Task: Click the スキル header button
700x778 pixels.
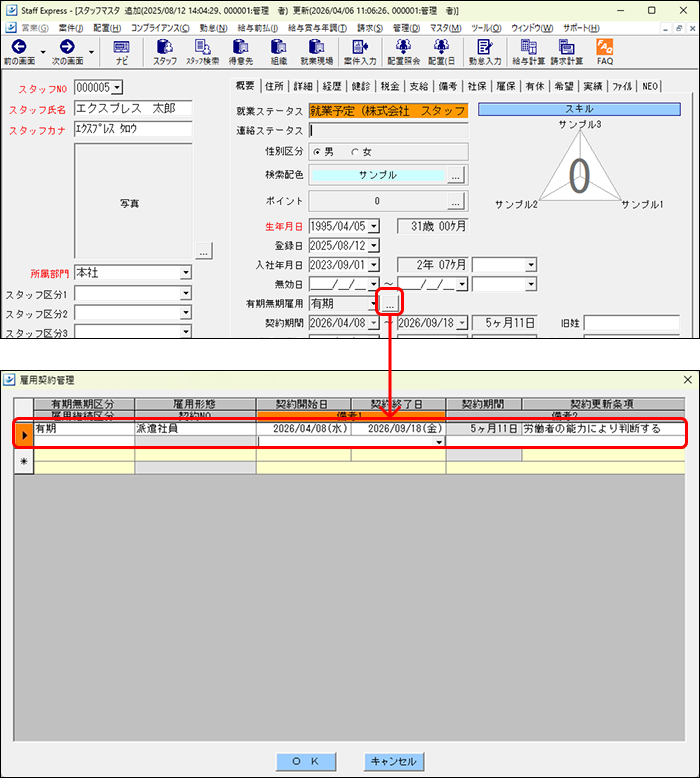Action: point(579,109)
